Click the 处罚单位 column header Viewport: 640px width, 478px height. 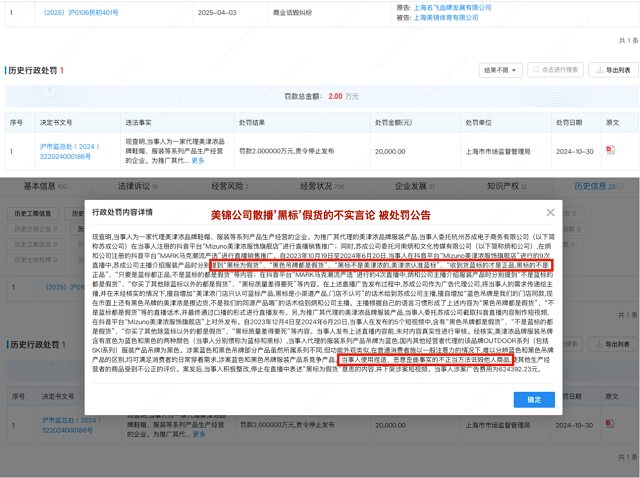point(478,122)
